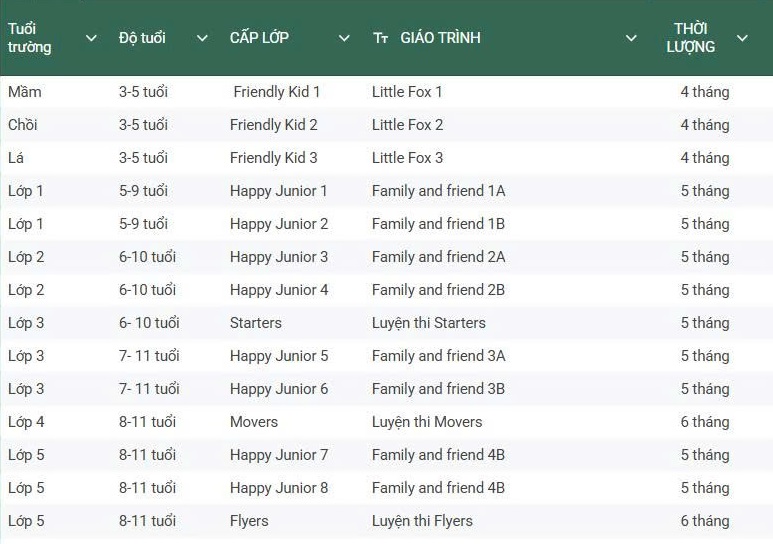Click the 'Family and friend 2B' cell
Viewport: 773px width, 544px height.
click(x=439, y=290)
